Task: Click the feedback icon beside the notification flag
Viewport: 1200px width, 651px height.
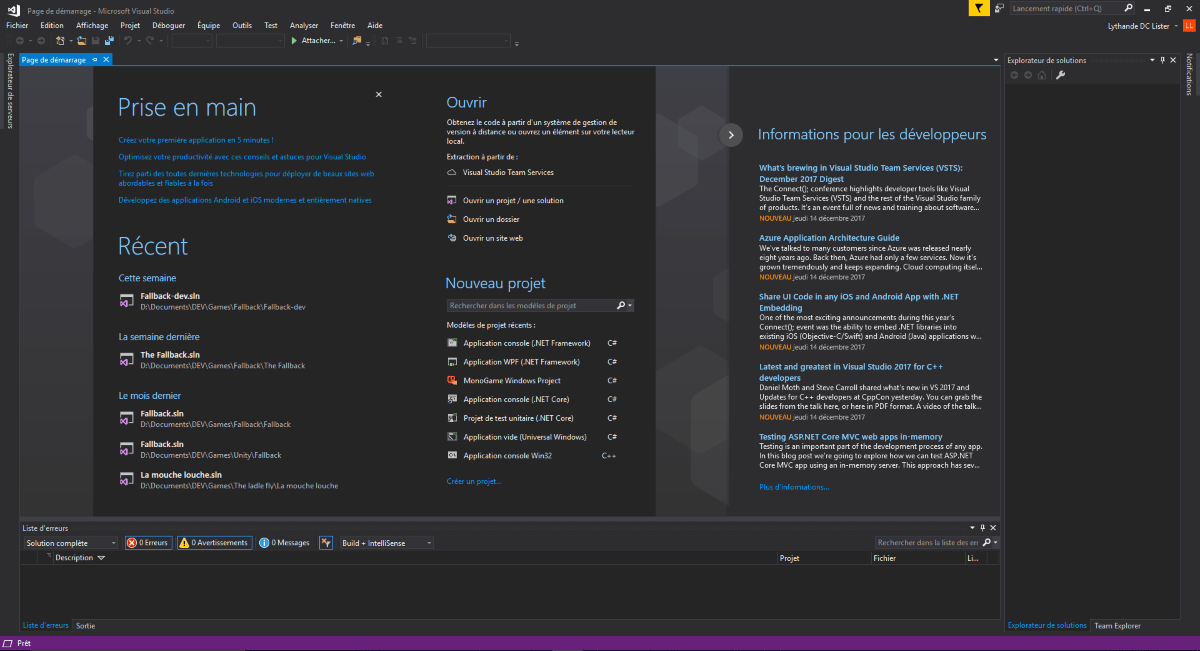Action: tap(999, 8)
